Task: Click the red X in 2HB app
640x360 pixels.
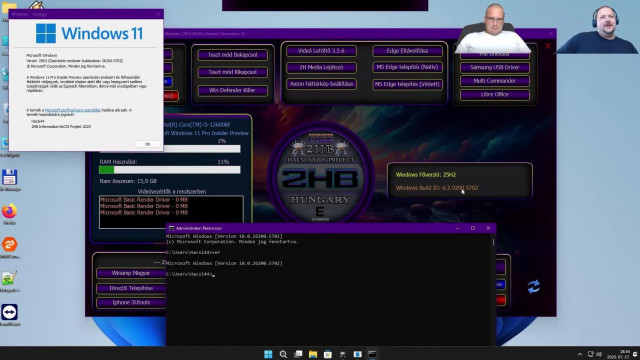Action: click(548, 46)
